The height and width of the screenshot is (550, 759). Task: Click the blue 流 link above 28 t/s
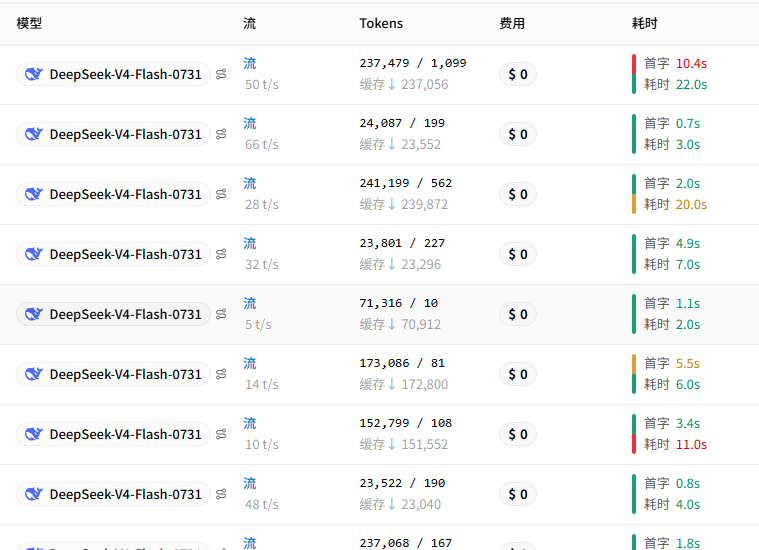point(250,183)
